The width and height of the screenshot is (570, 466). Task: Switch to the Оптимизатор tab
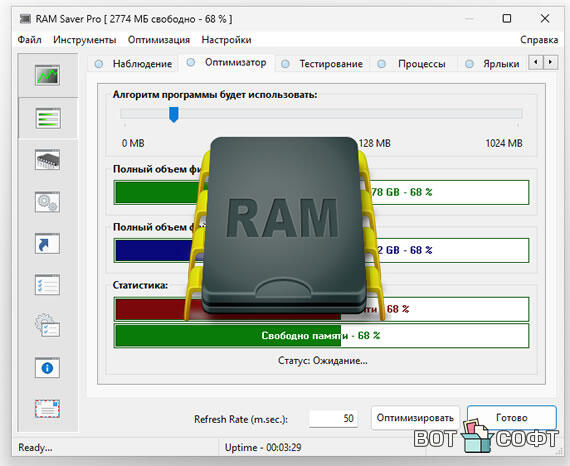coord(226,63)
